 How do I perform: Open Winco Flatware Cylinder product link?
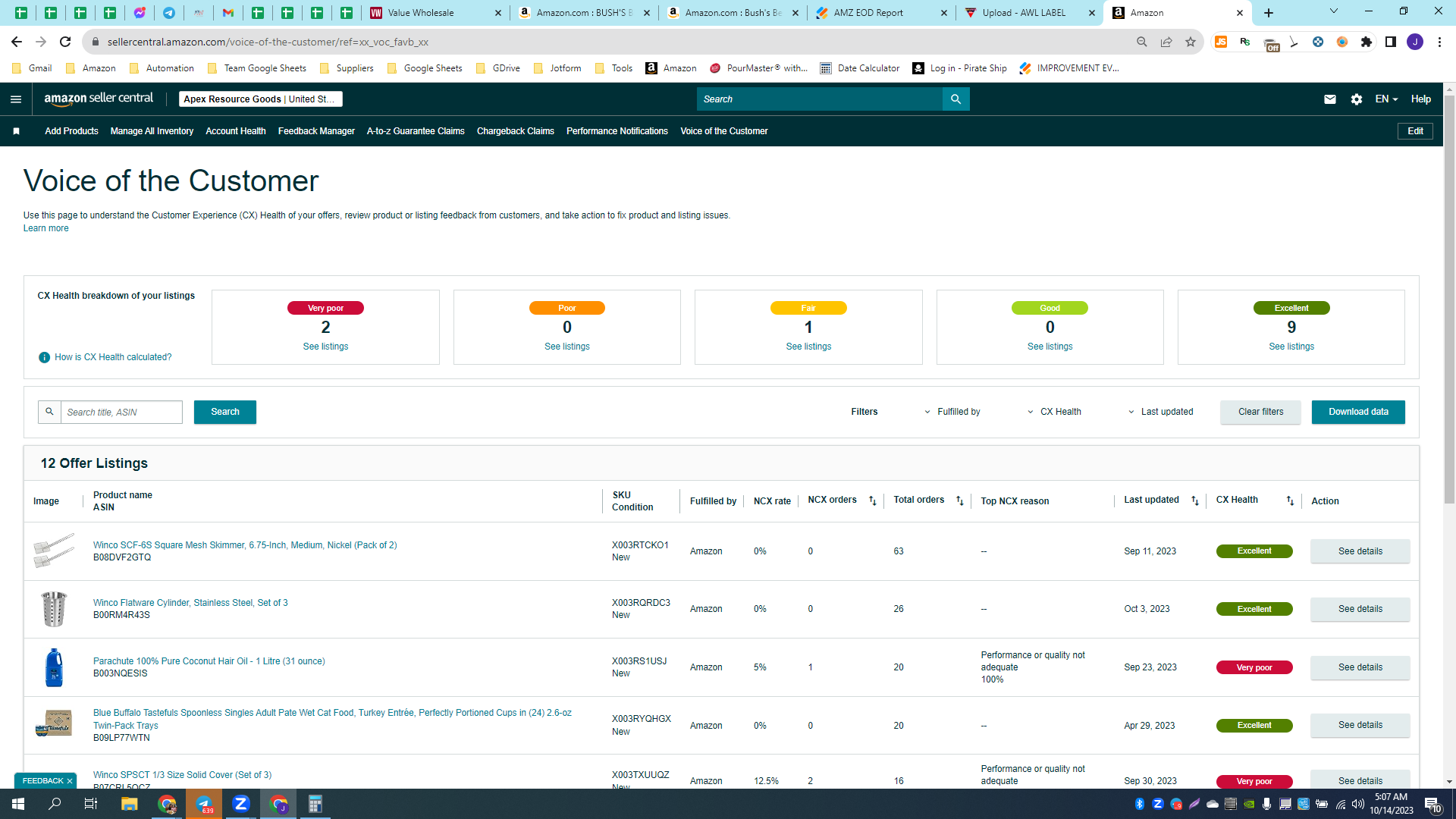(190, 603)
